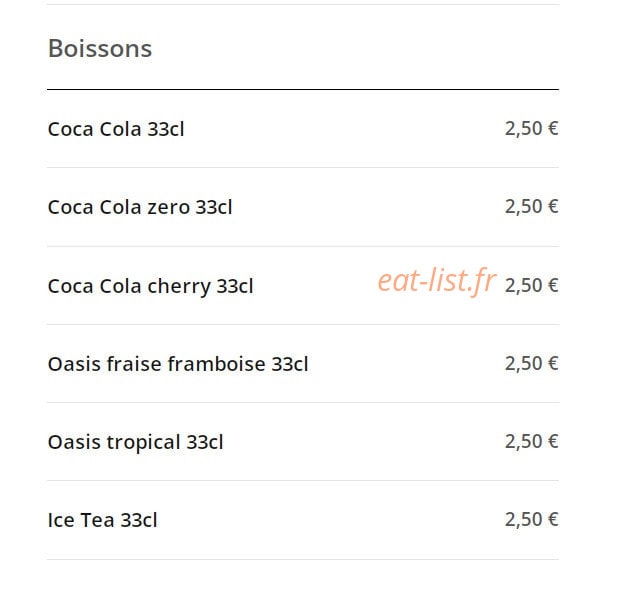
Task: Select Ice Tea 33cl from menu
Action: (x=103, y=520)
